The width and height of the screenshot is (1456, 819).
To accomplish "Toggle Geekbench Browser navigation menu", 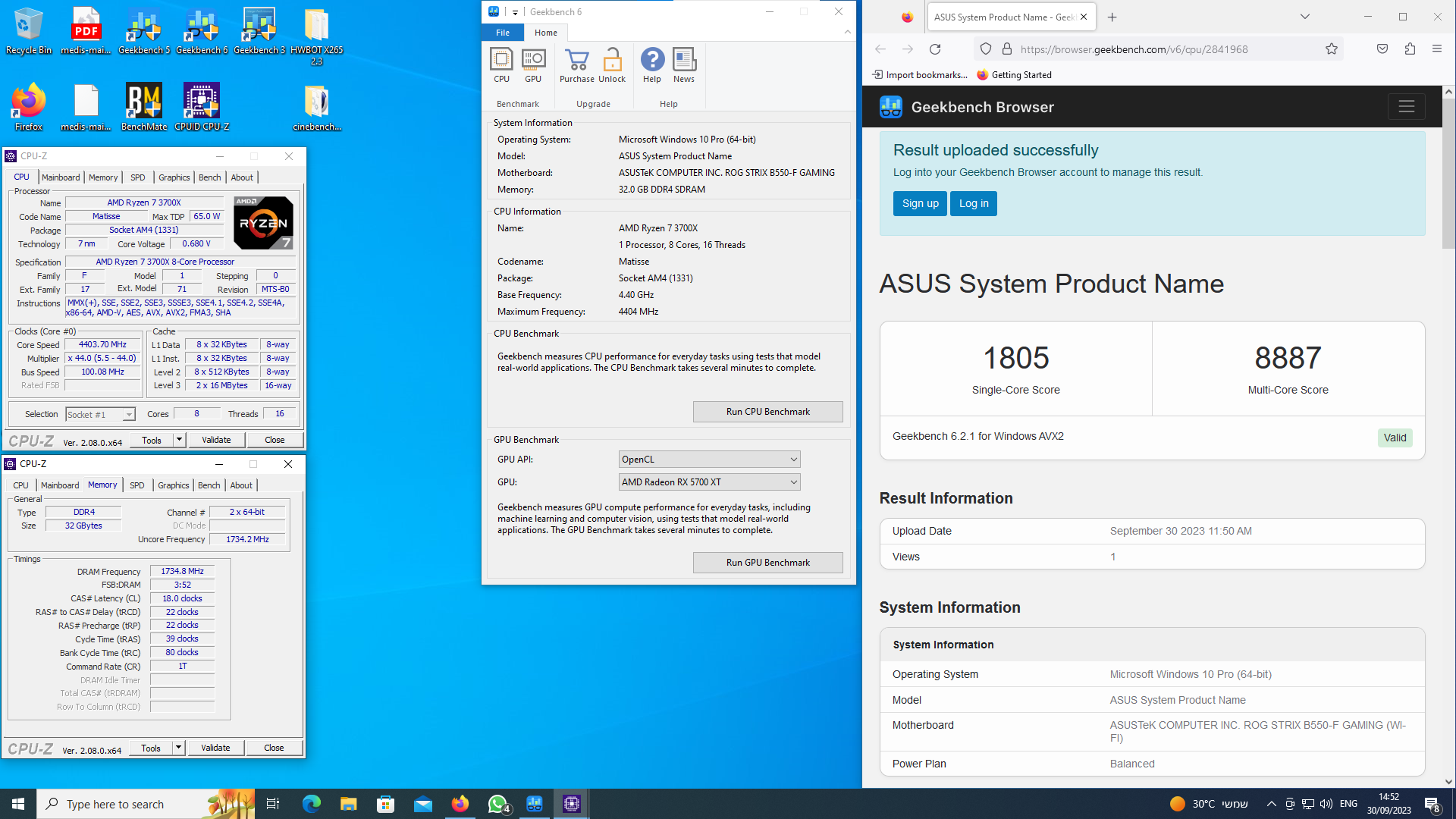I will [x=1407, y=107].
